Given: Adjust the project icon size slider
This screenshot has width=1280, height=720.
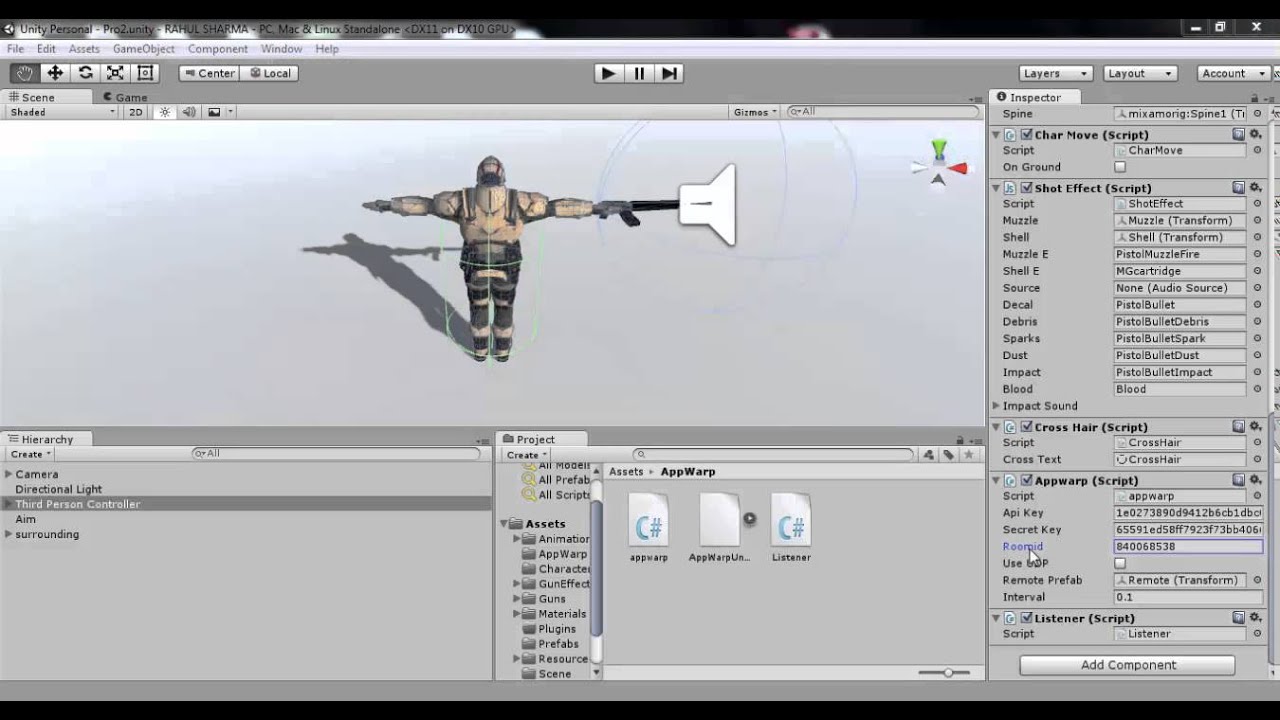Looking at the screenshot, I should pyautogui.click(x=948, y=672).
